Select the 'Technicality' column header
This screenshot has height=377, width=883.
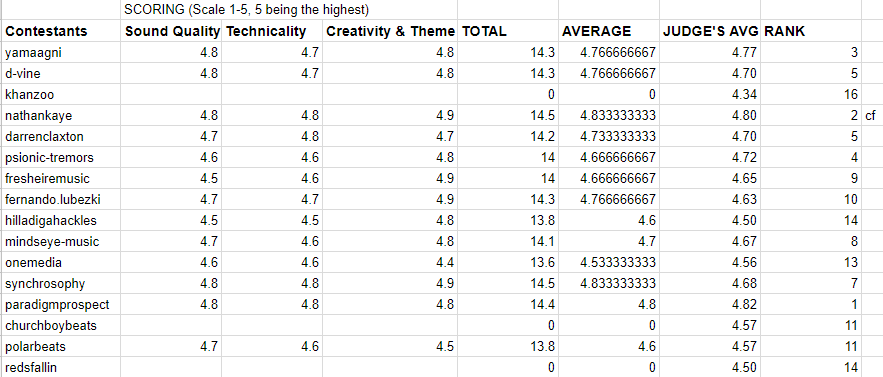tap(272, 31)
